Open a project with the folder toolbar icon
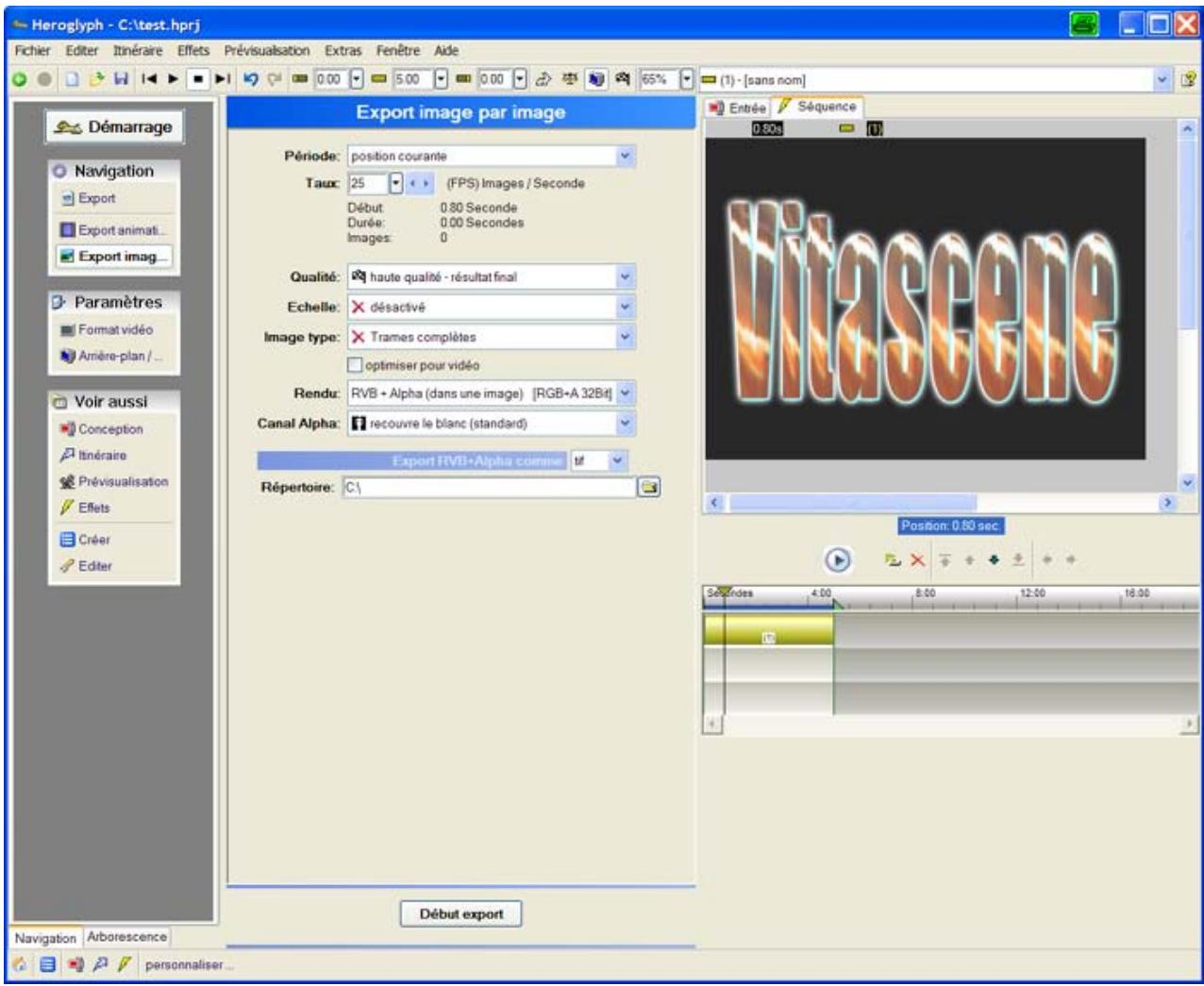The image size is (1204, 986). (96, 80)
